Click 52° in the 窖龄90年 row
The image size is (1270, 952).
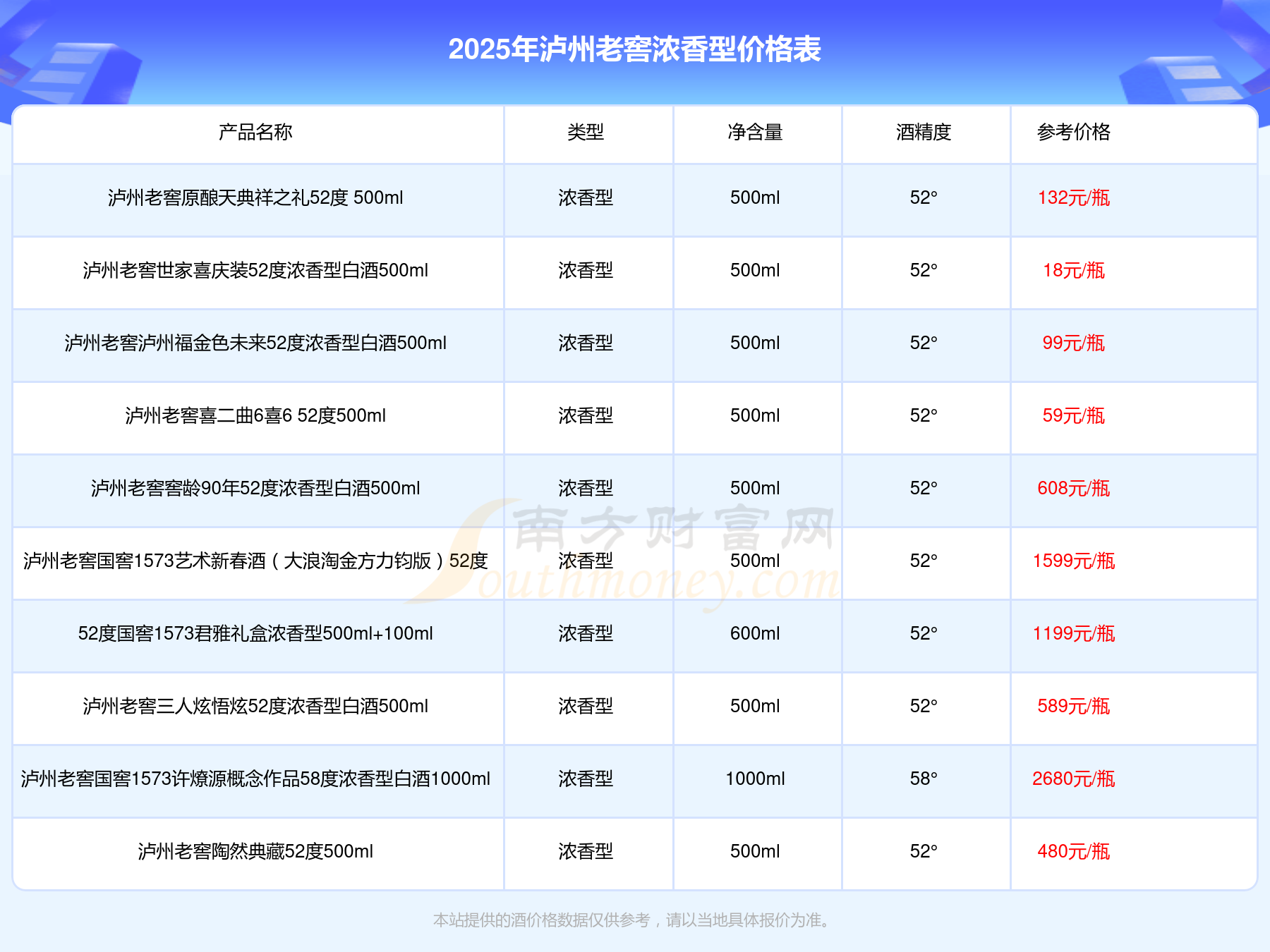pos(924,488)
